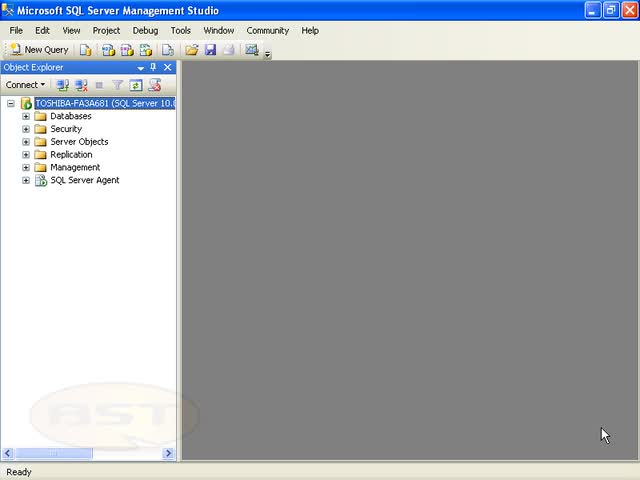This screenshot has width=640, height=480.
Task: Select the Replication tree item
Action: tap(71, 155)
